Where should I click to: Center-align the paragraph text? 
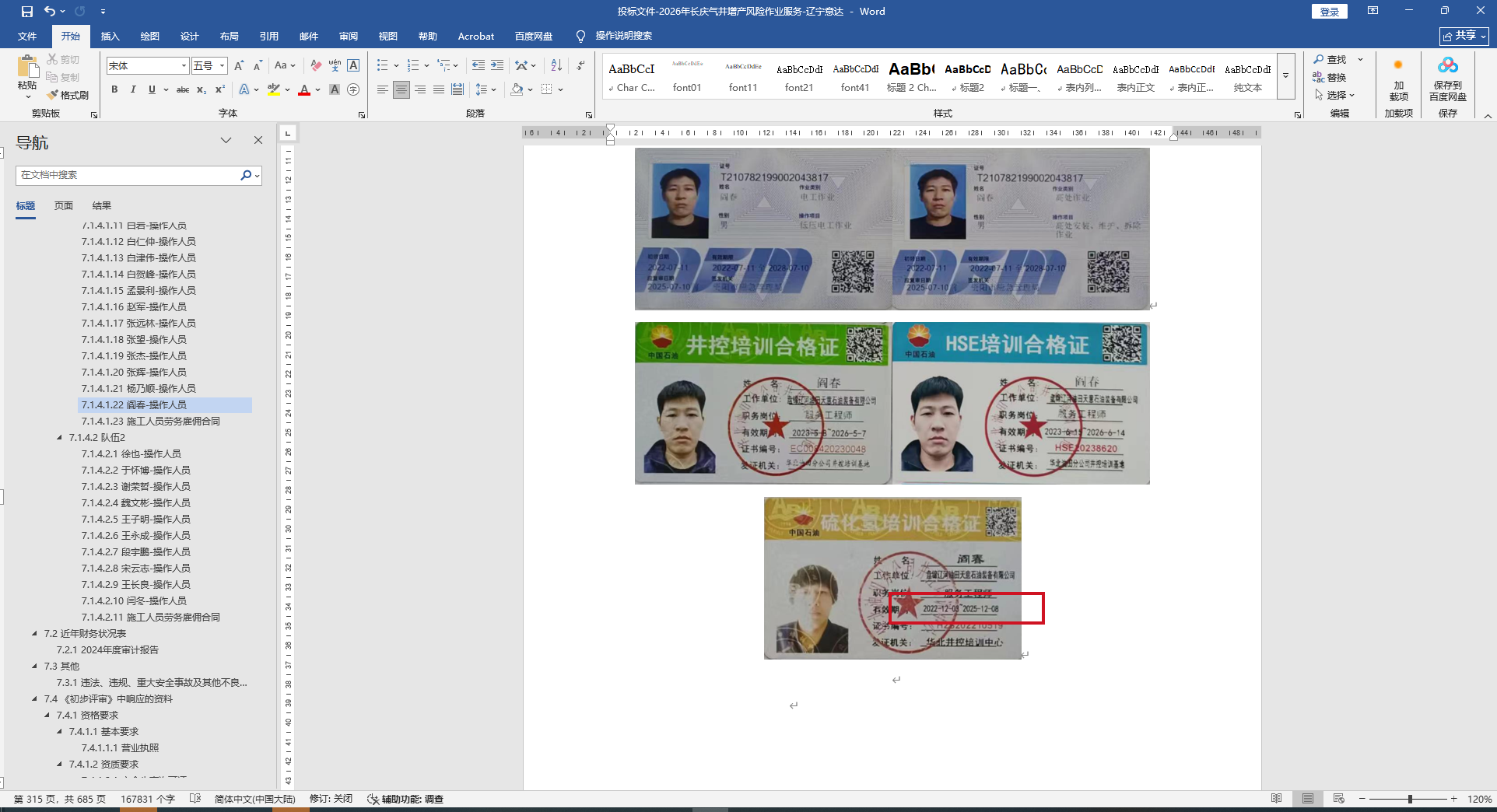tap(401, 89)
